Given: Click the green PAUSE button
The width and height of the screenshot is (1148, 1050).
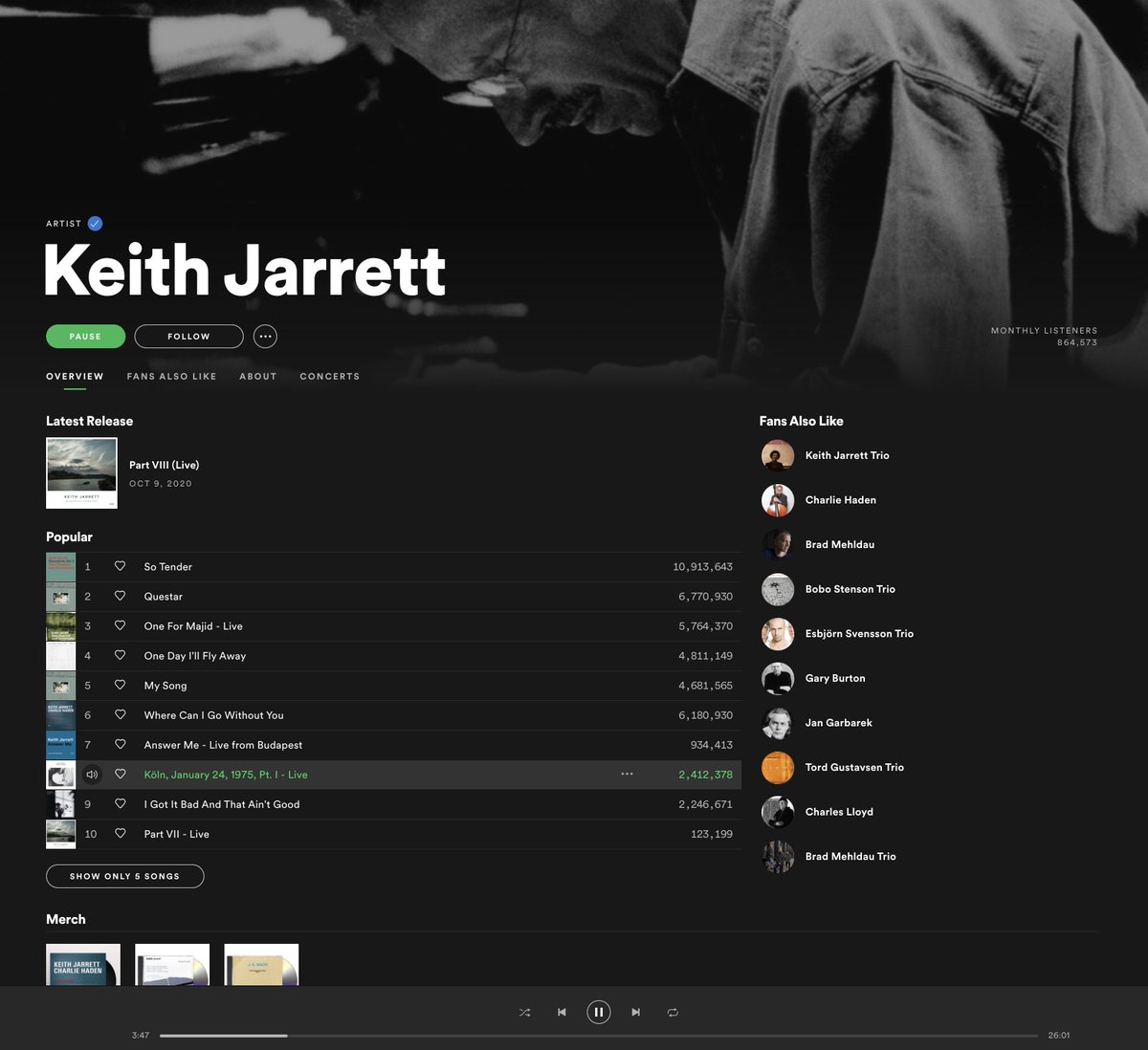Looking at the screenshot, I should [x=85, y=337].
